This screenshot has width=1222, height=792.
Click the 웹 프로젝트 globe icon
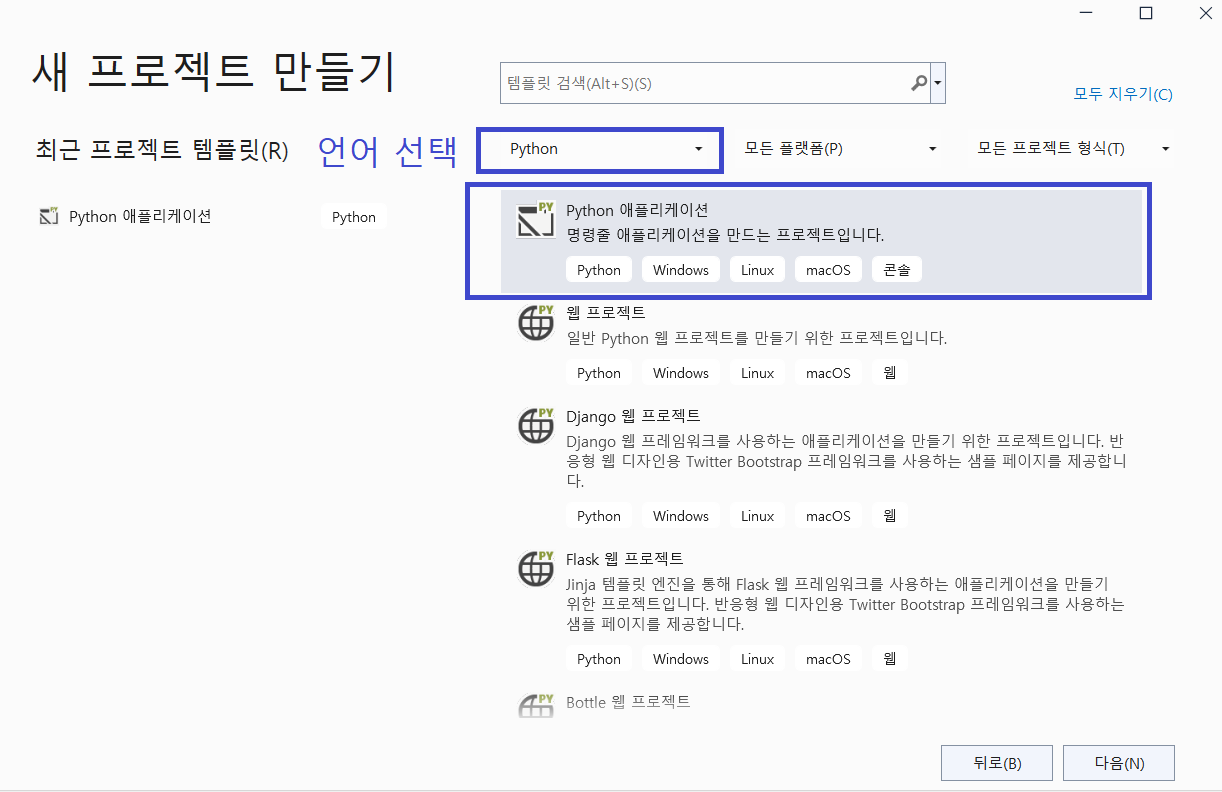coord(535,322)
